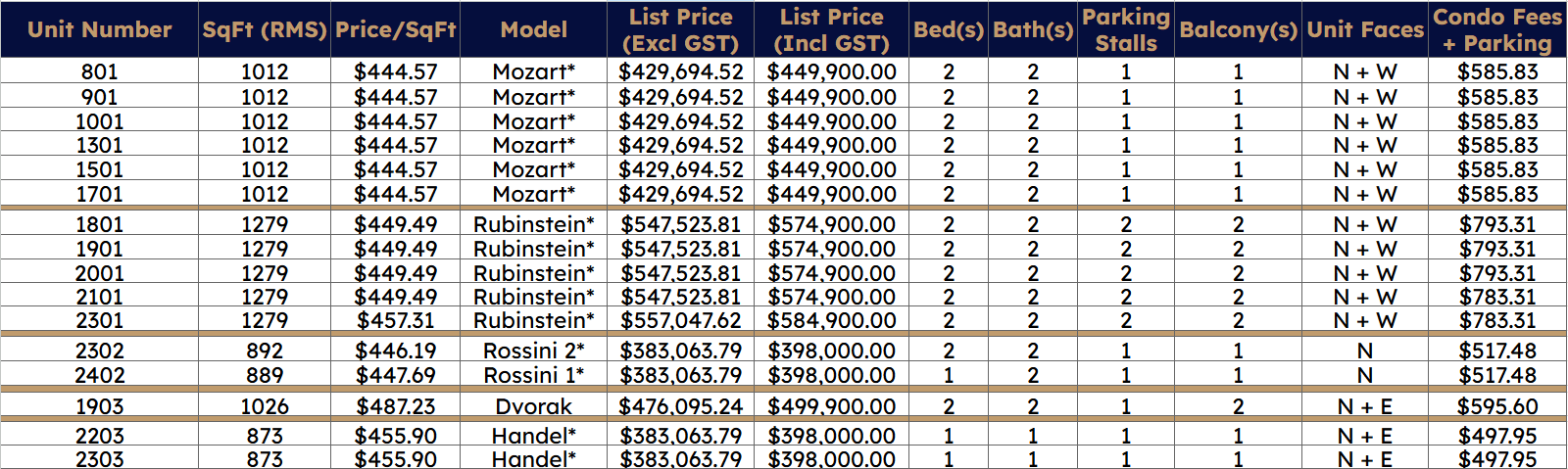Image resolution: width=1568 pixels, height=469 pixels.
Task: Select the $595.60 condo fees cell
Action: click(1497, 406)
